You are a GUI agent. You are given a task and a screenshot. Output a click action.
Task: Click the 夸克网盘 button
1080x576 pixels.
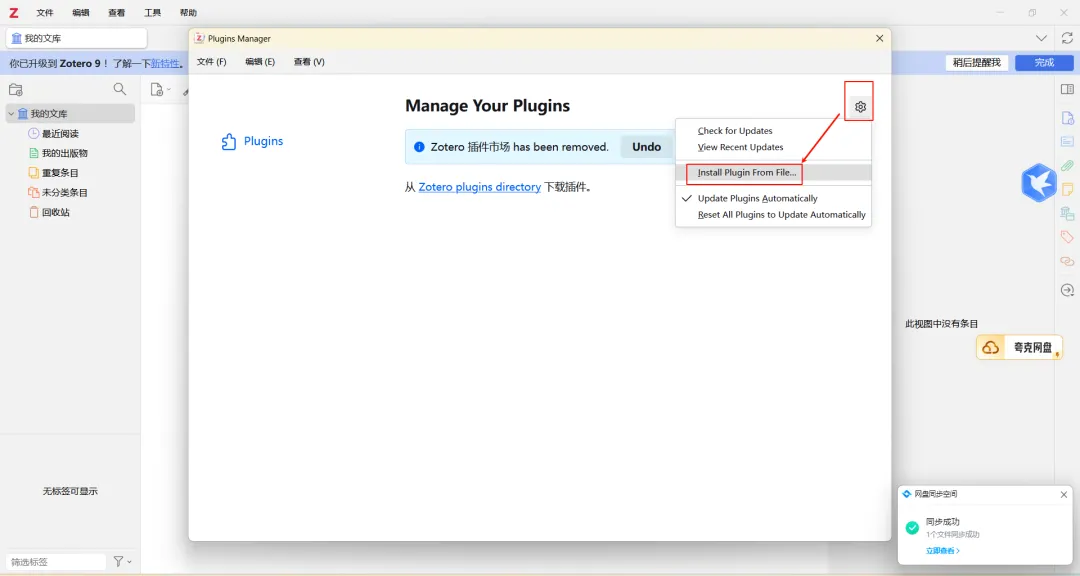click(x=1019, y=347)
